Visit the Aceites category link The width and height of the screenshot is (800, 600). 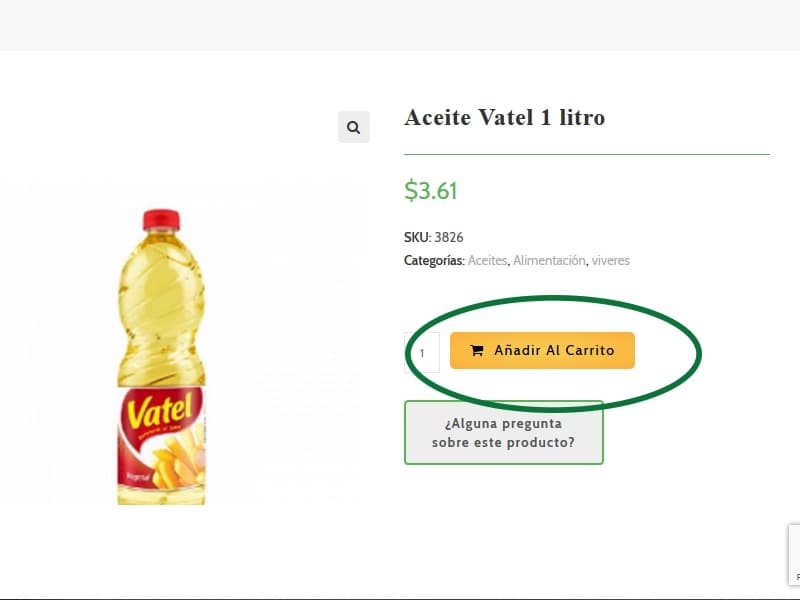point(486,260)
